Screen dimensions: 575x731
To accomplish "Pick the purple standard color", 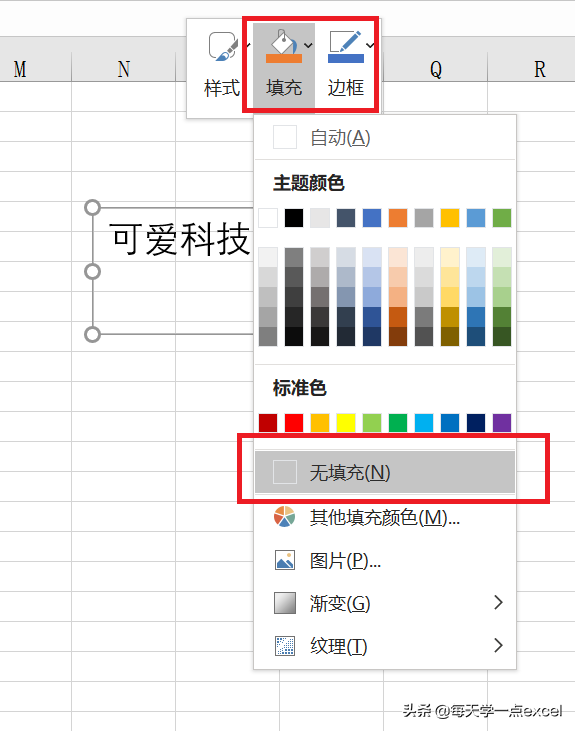I will pyautogui.click(x=502, y=423).
